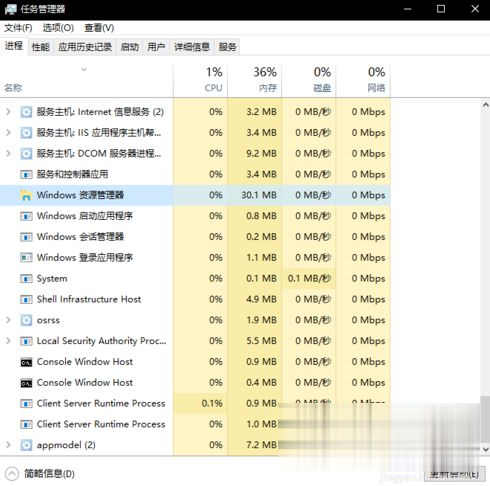Click the IIS 应用程序主机 service host icon
This screenshot has width=490, height=486.
point(26,133)
